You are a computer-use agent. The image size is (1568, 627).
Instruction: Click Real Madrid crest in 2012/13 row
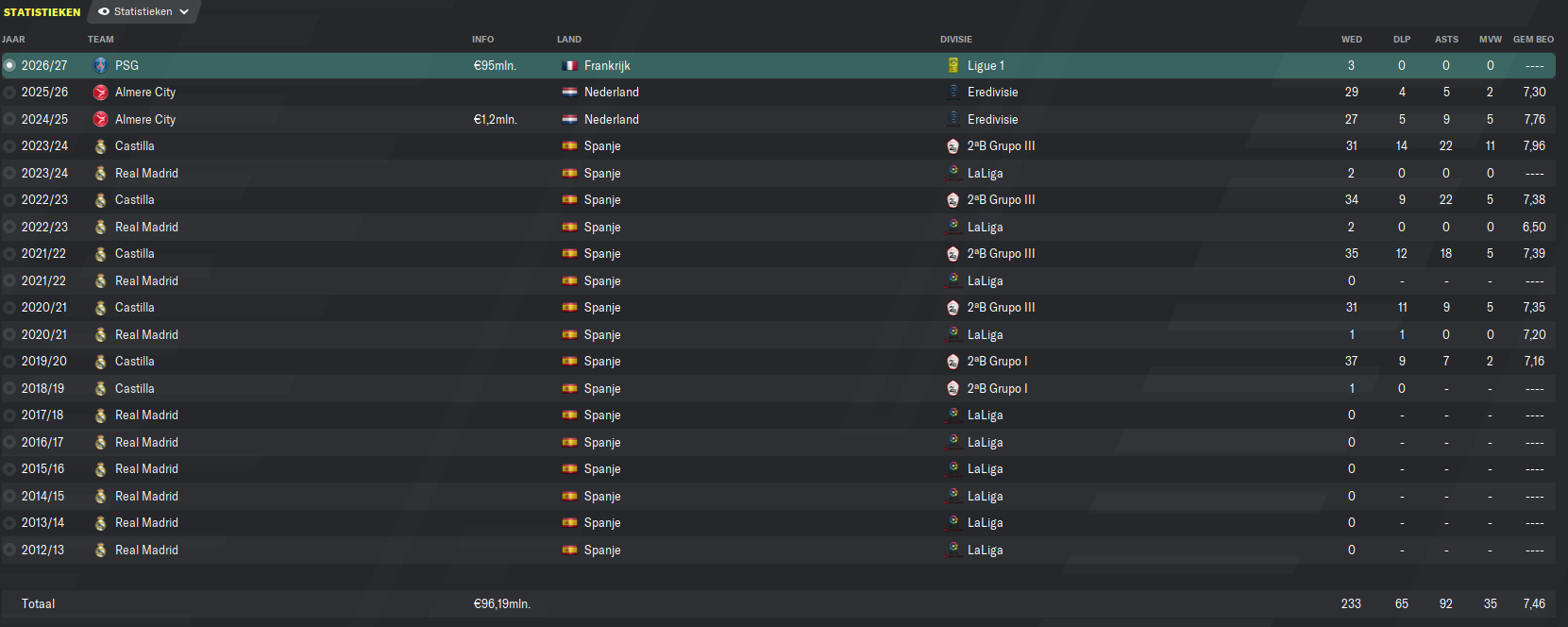[x=100, y=550]
